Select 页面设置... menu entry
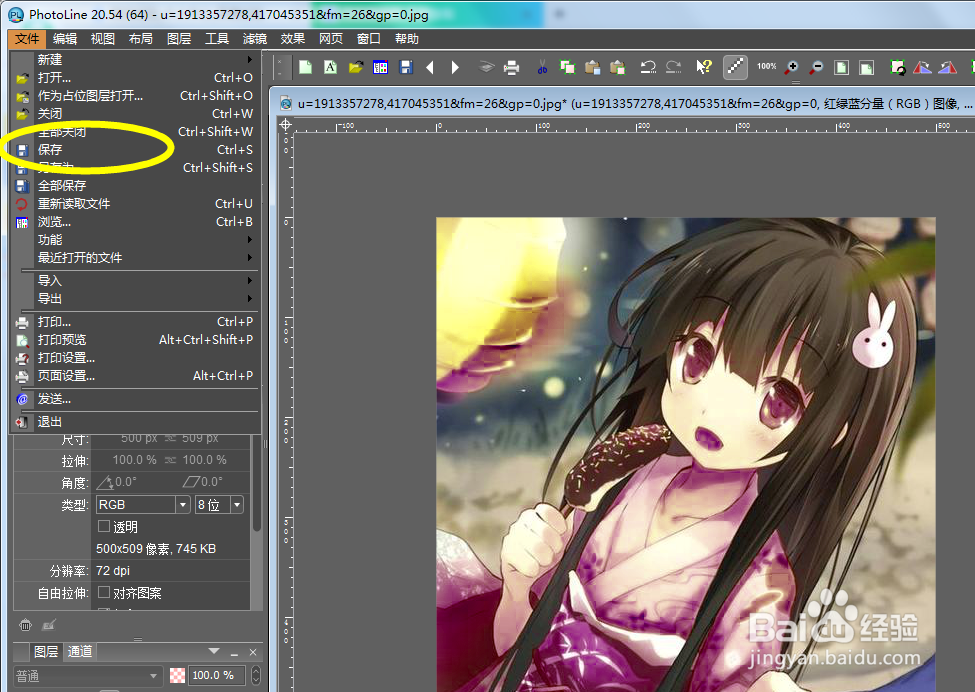The height and width of the screenshot is (692, 975). pyautogui.click(x=135, y=376)
